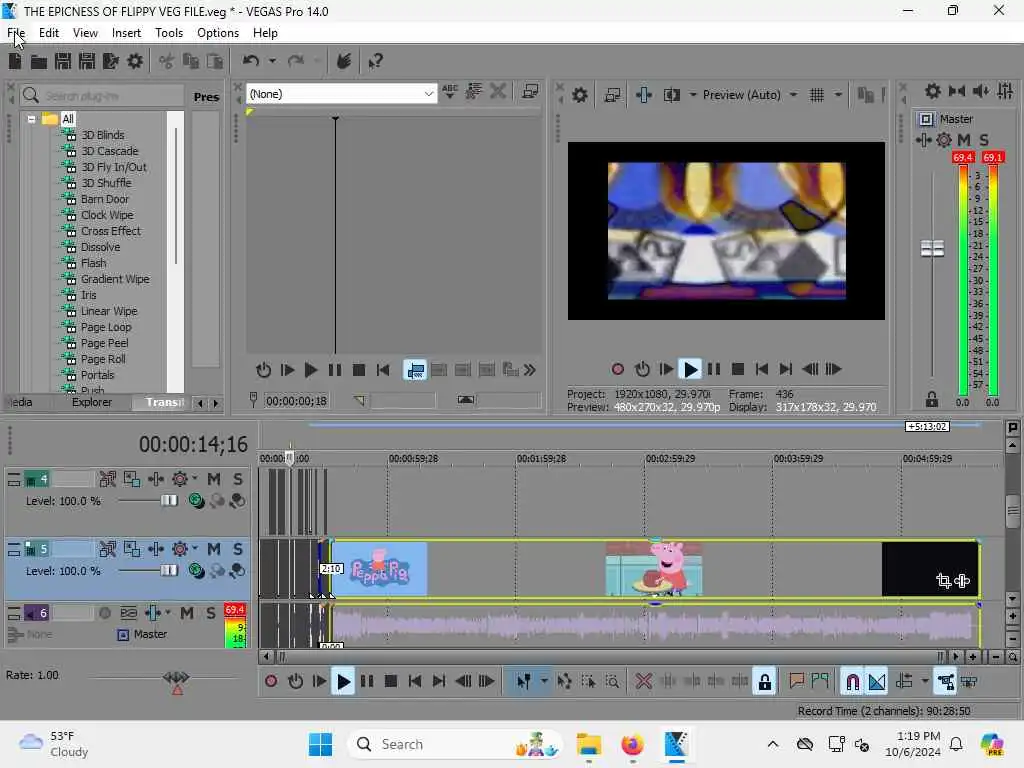Click the Record button in timeline transport
1024x768 pixels.
point(271,682)
